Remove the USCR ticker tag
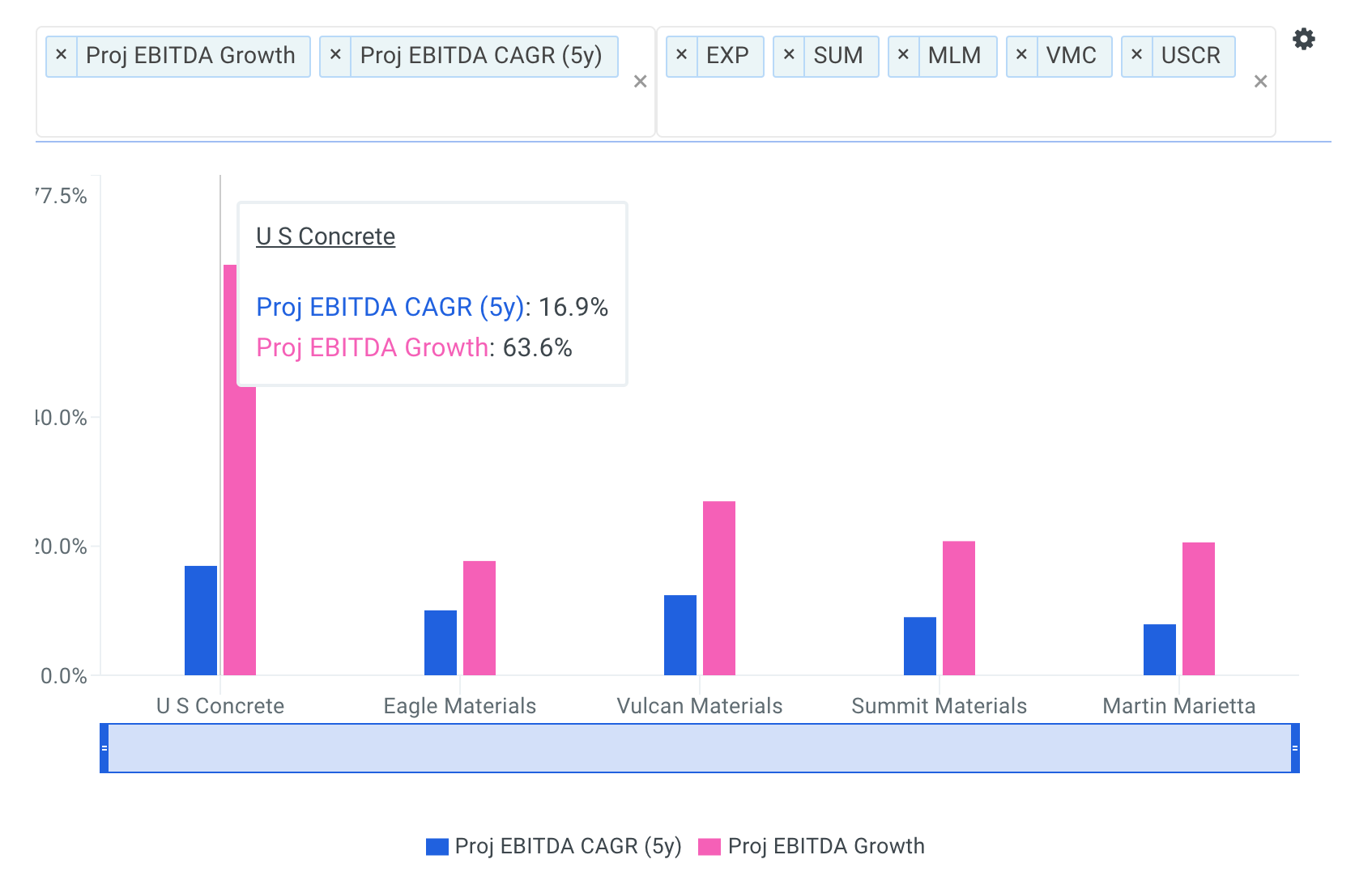1372x889 pixels. (x=1137, y=56)
